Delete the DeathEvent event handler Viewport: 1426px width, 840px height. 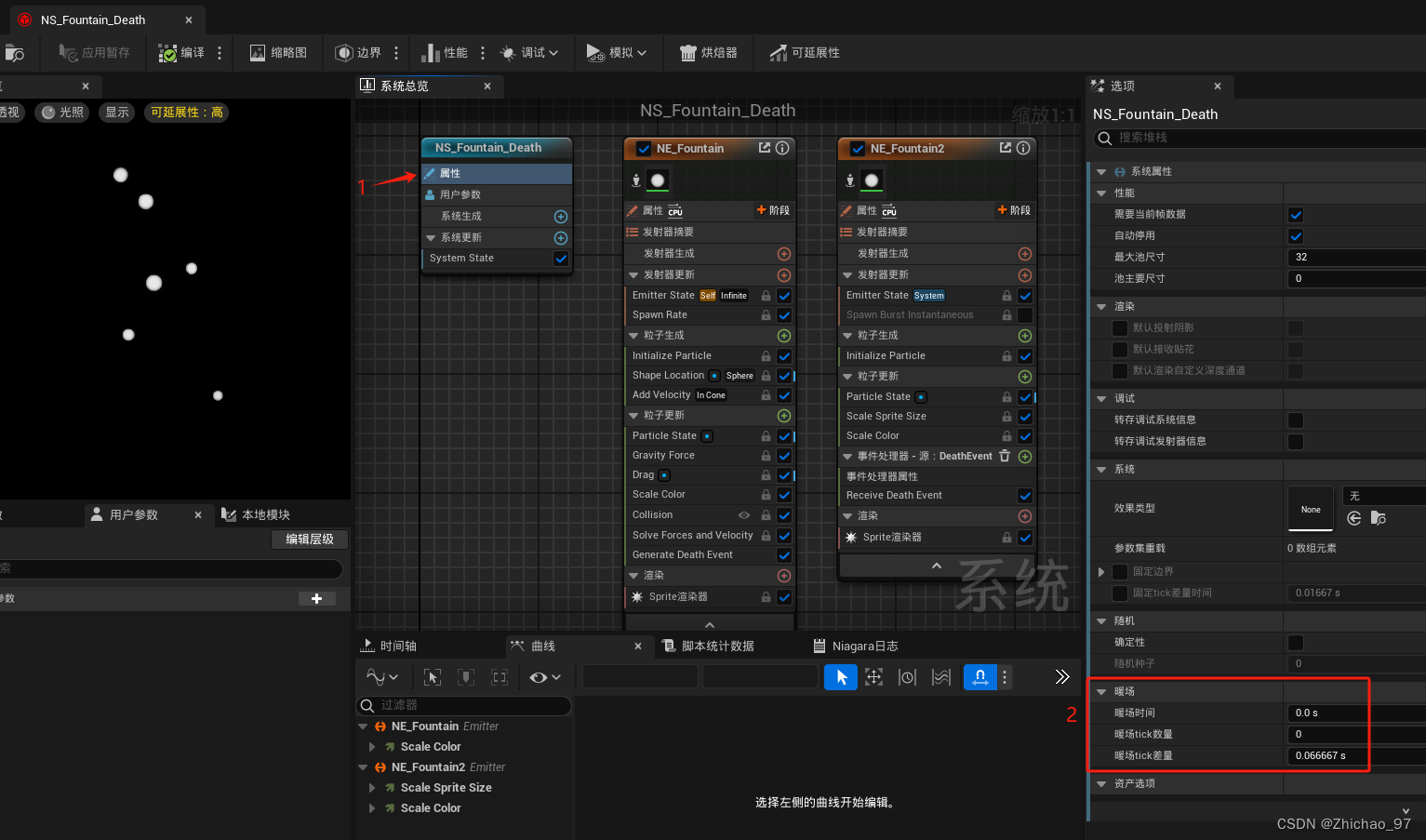click(1005, 456)
